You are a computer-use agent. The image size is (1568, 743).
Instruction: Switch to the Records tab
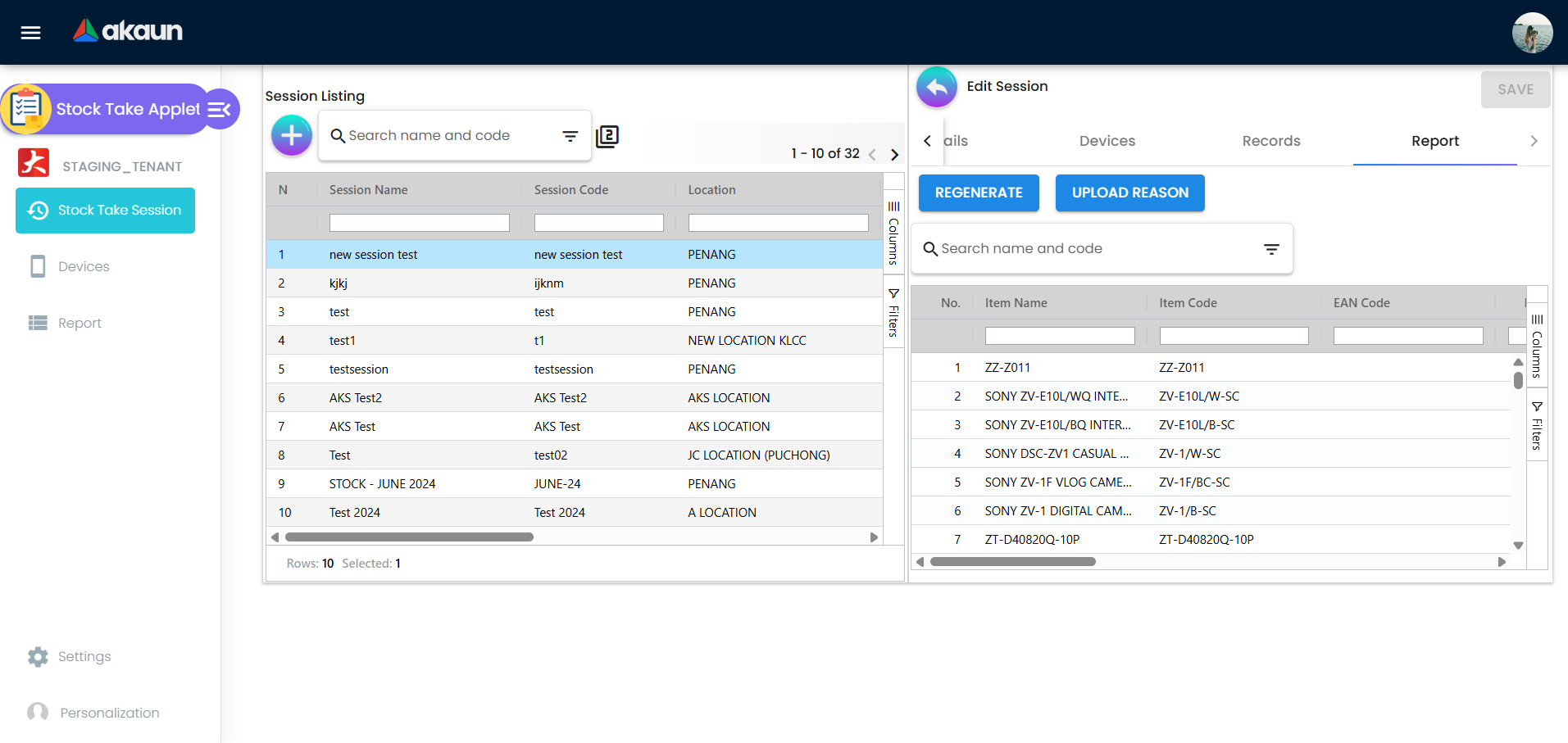coord(1270,141)
